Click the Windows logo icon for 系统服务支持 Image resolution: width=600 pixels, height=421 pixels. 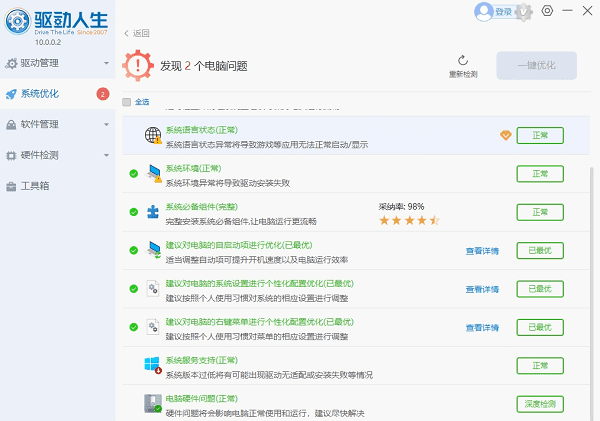point(153,365)
